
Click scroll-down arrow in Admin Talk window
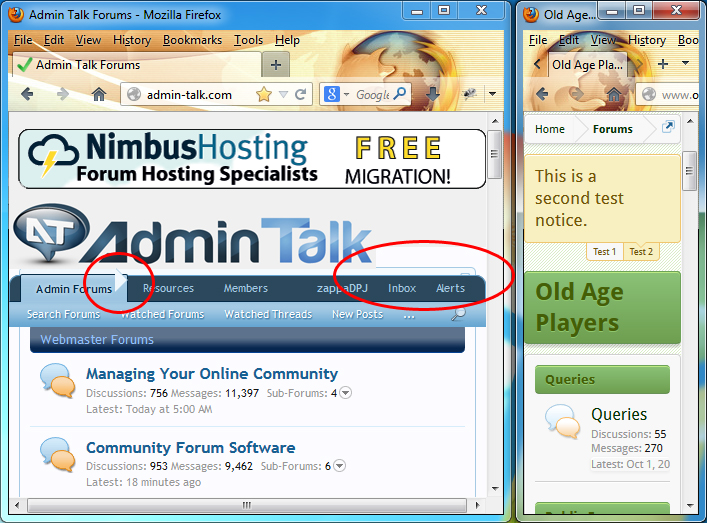point(495,488)
